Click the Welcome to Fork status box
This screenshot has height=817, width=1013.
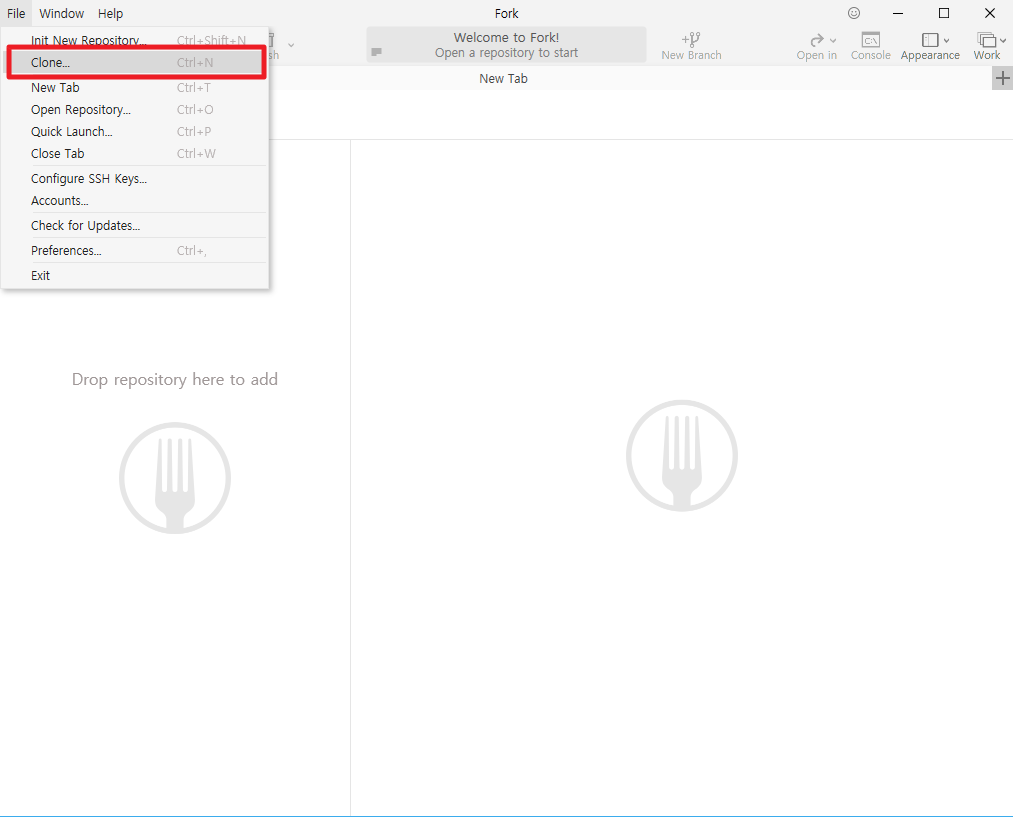tap(506, 45)
